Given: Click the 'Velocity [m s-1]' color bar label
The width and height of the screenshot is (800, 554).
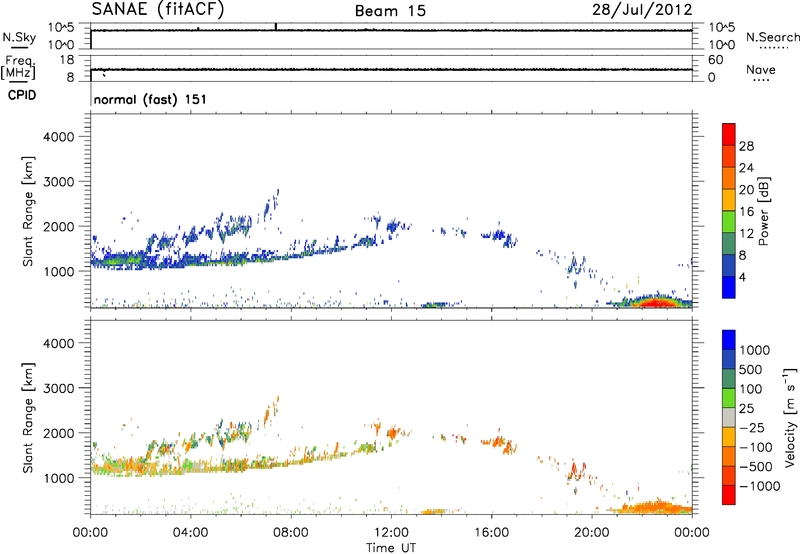Looking at the screenshot, I should [790, 417].
